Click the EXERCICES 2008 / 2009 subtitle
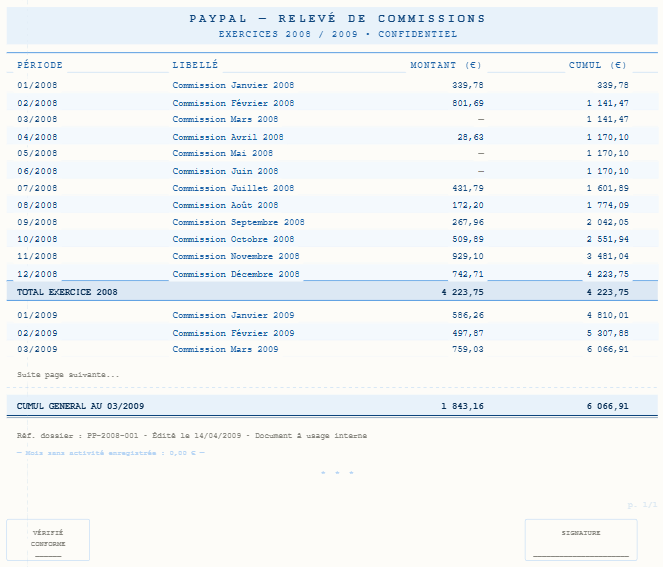Image resolution: width=663 pixels, height=567 pixels. (337, 34)
